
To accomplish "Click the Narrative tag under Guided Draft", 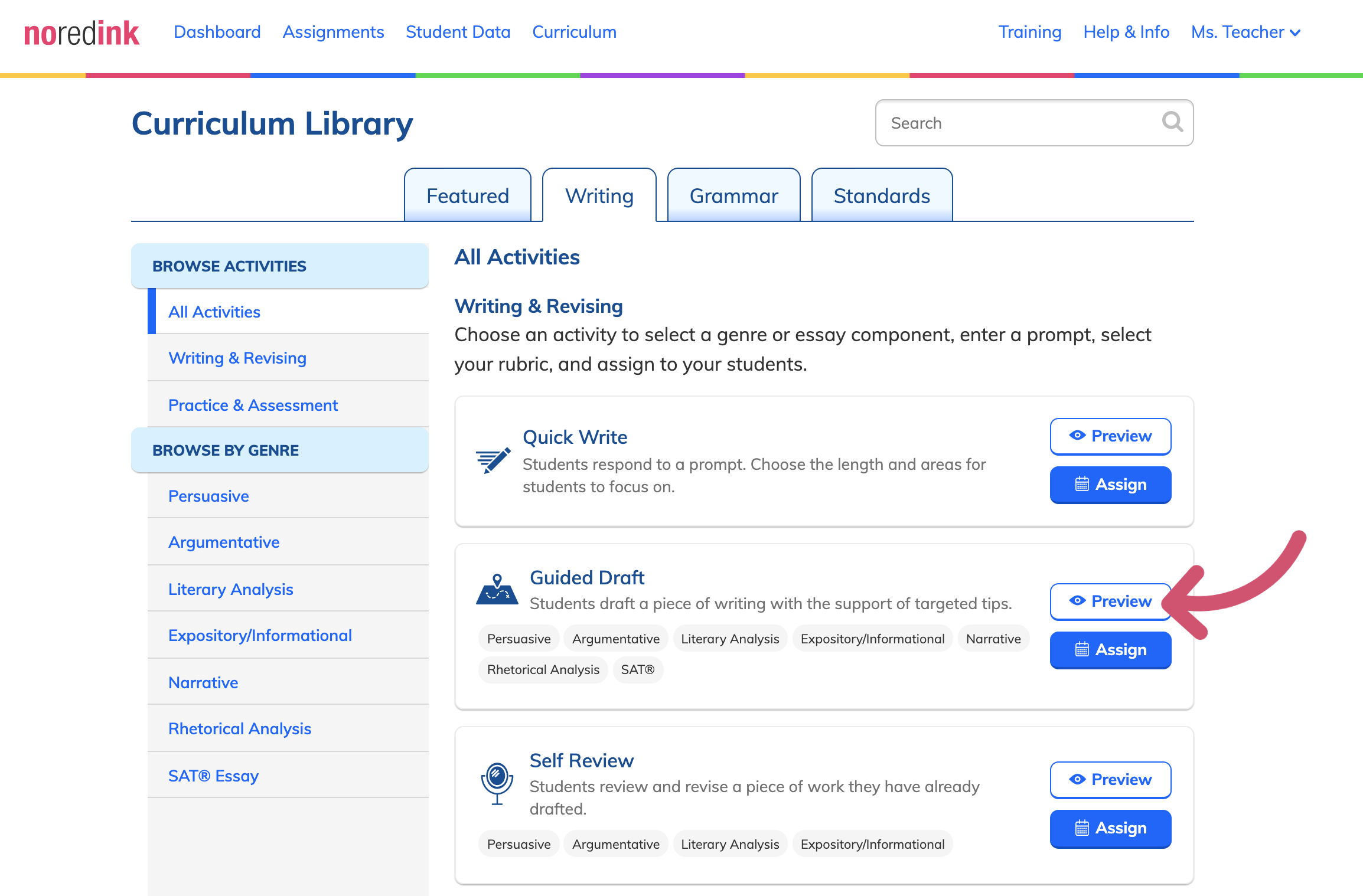I will coord(993,639).
